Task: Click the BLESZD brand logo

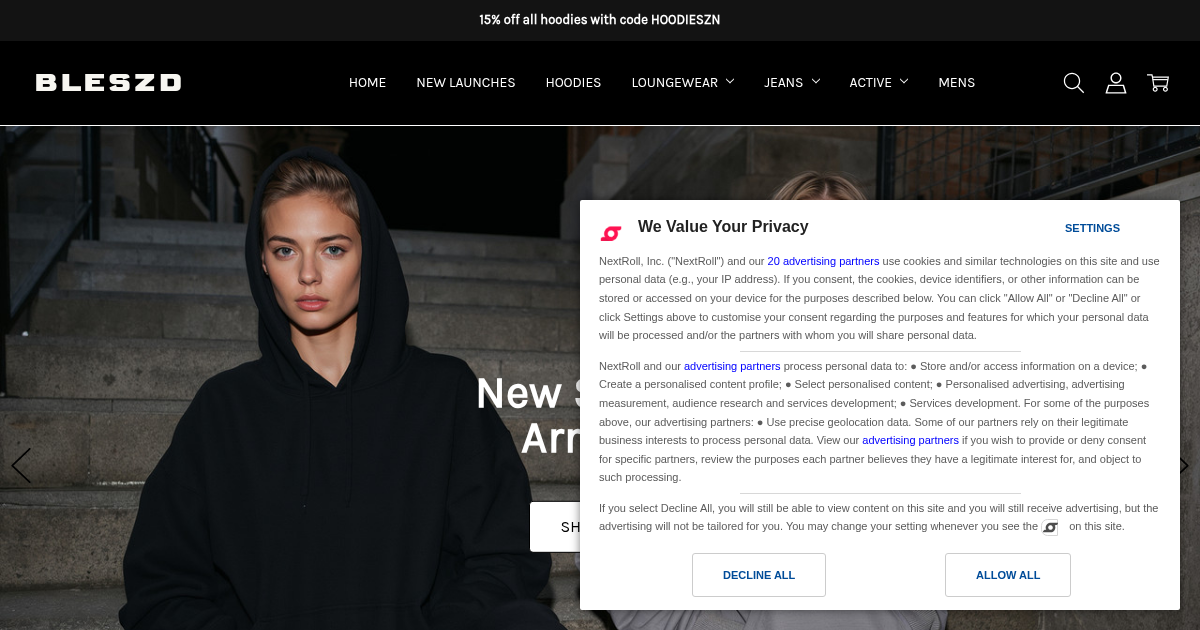Action: pos(109,83)
